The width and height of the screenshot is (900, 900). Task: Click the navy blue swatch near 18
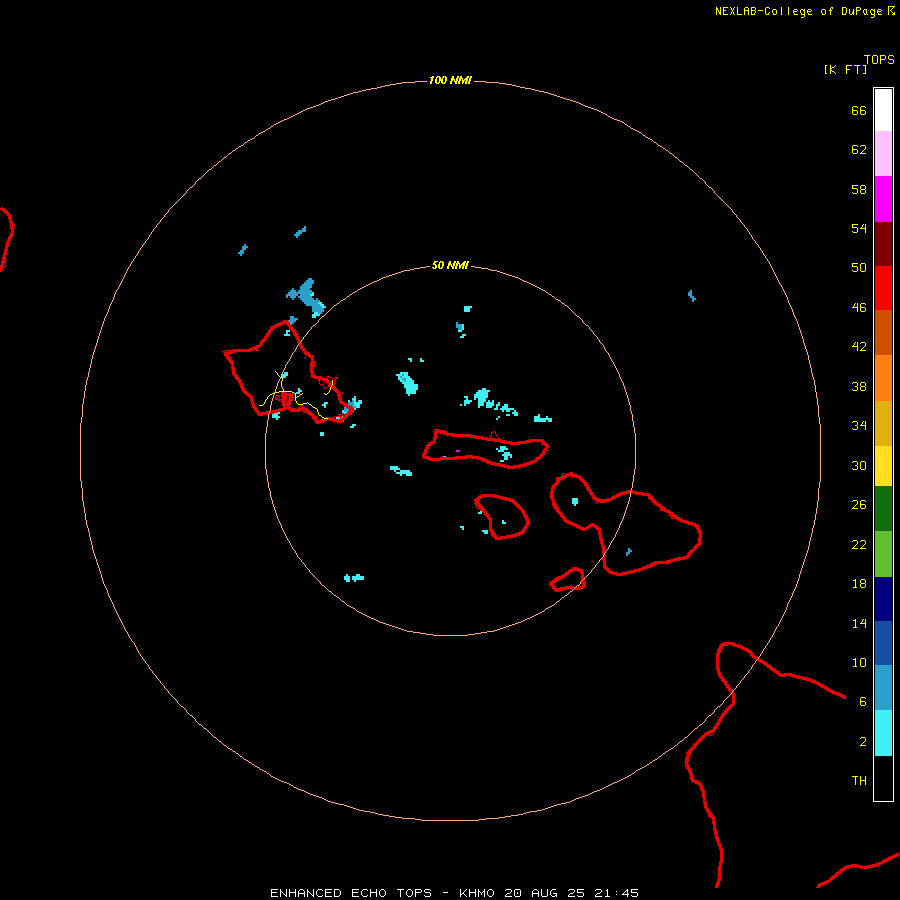pos(883,599)
